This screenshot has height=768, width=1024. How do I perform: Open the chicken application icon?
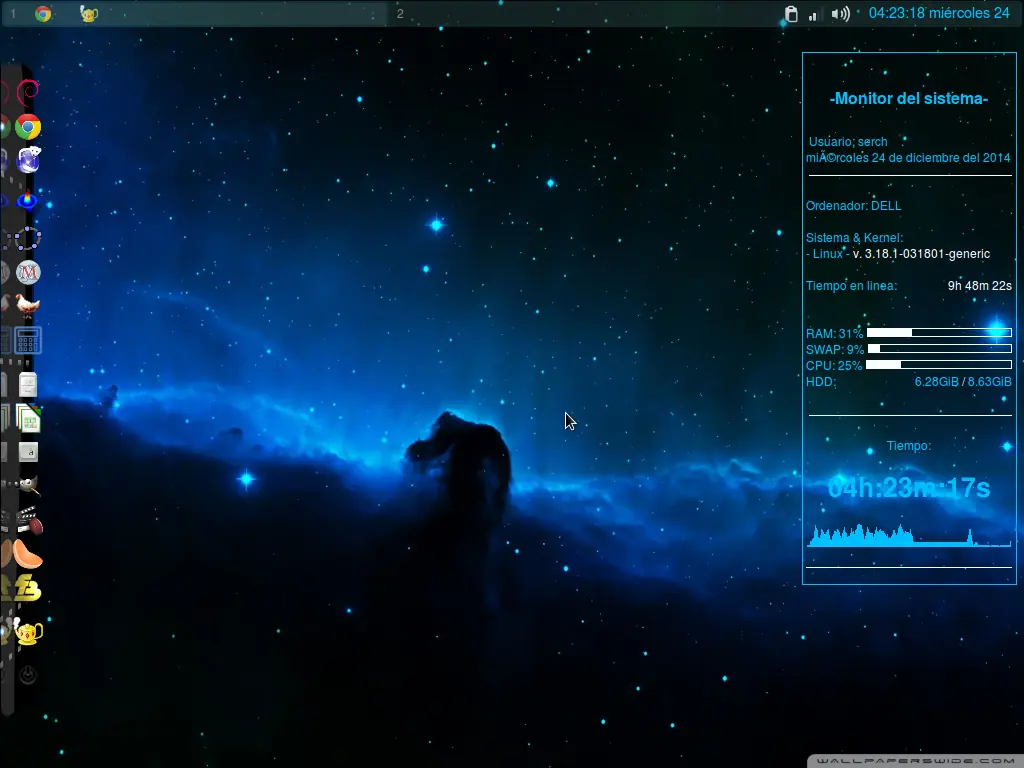[x=27, y=305]
